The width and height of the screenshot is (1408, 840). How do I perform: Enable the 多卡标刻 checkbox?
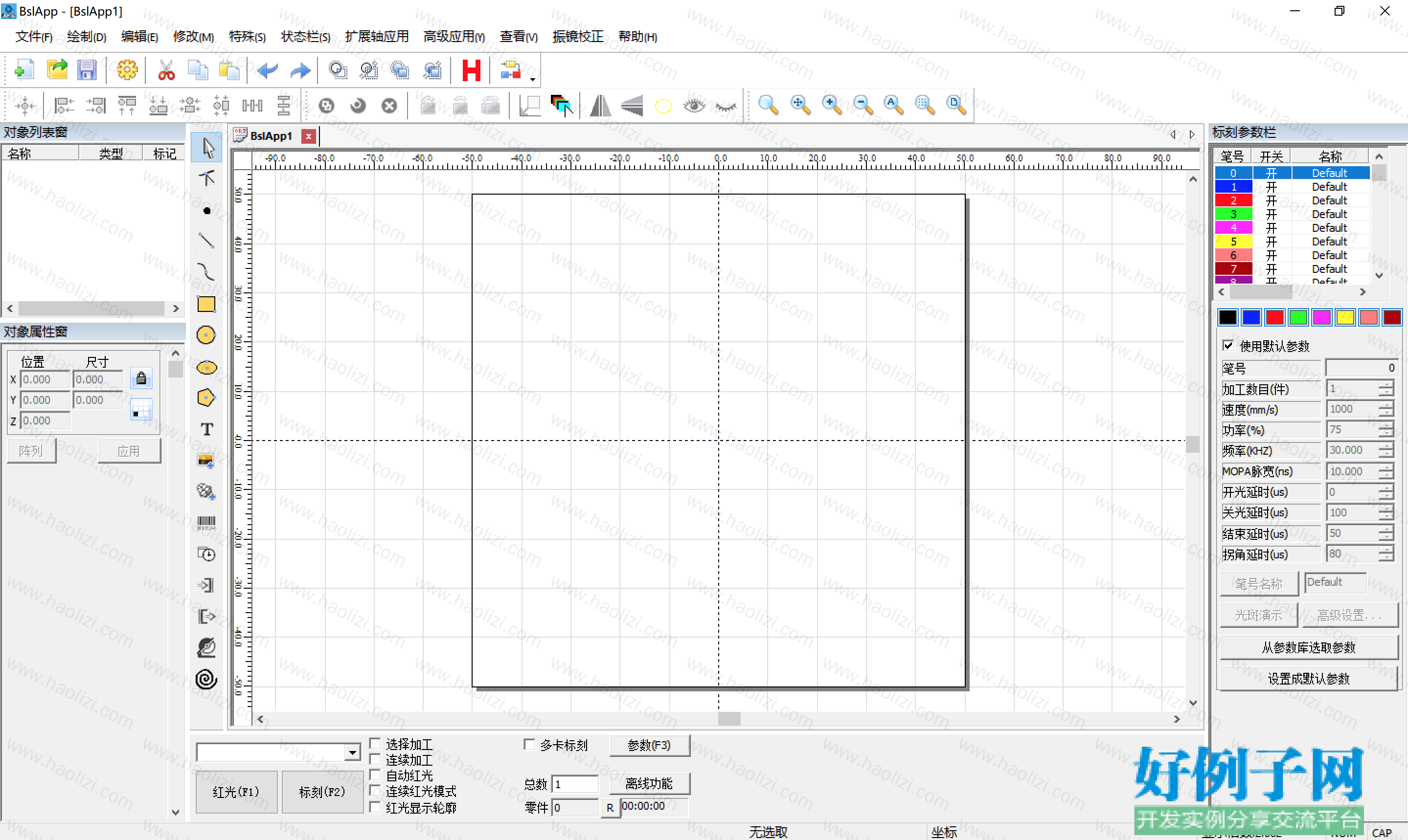529,744
